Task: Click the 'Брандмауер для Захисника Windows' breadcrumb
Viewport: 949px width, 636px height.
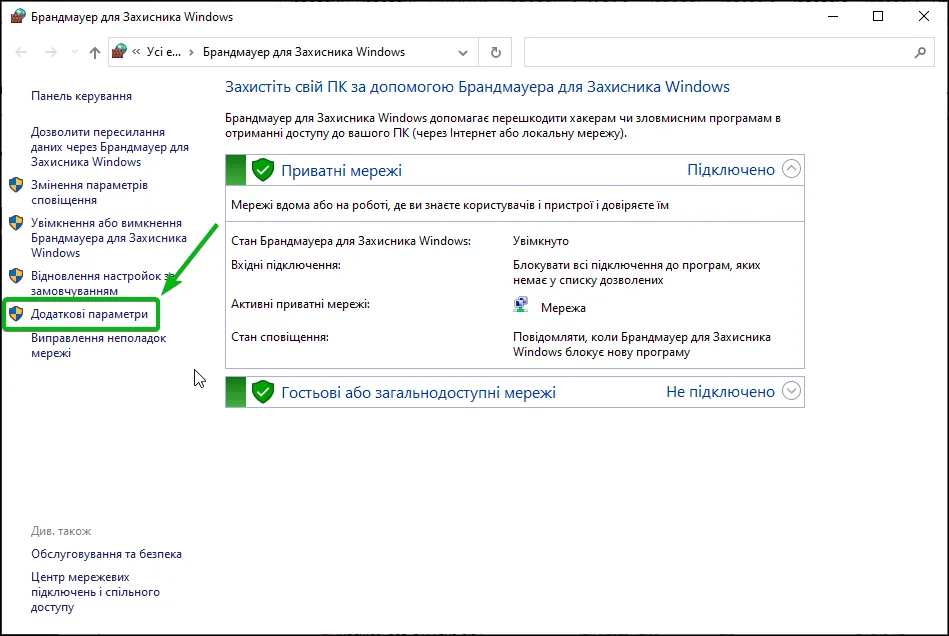Action: point(304,52)
